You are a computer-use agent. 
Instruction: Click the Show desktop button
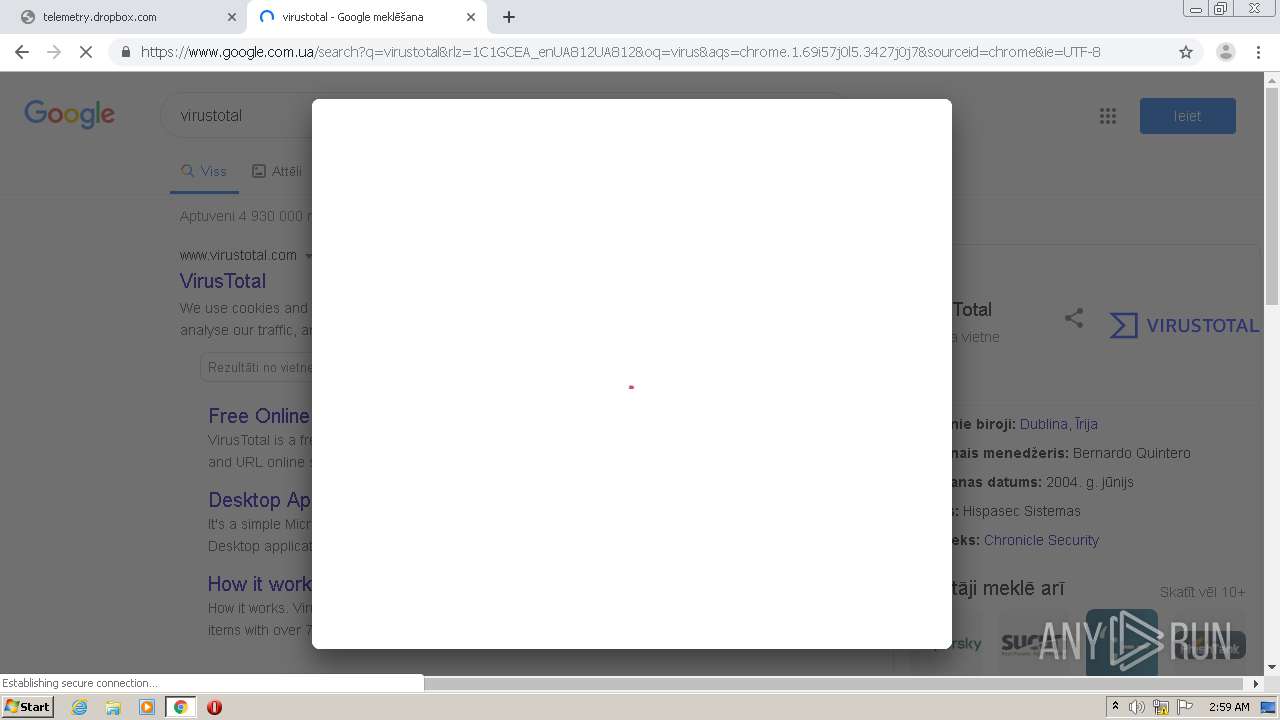point(1269,707)
